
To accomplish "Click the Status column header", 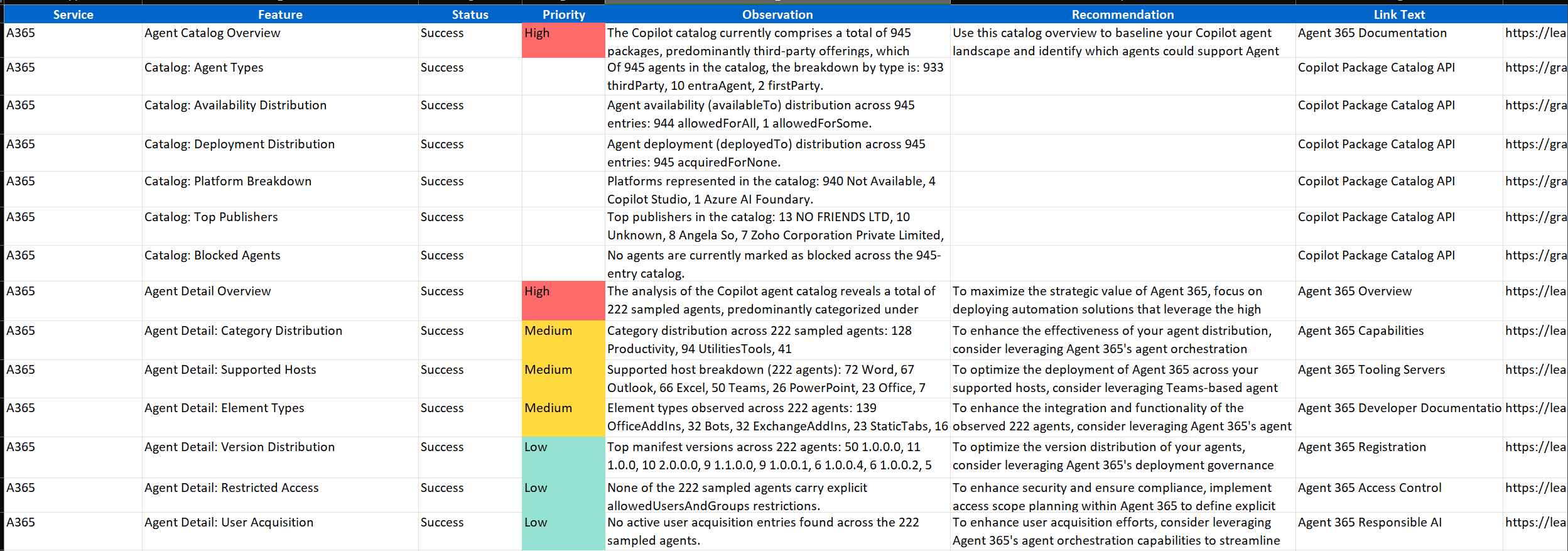I will pos(470,14).
